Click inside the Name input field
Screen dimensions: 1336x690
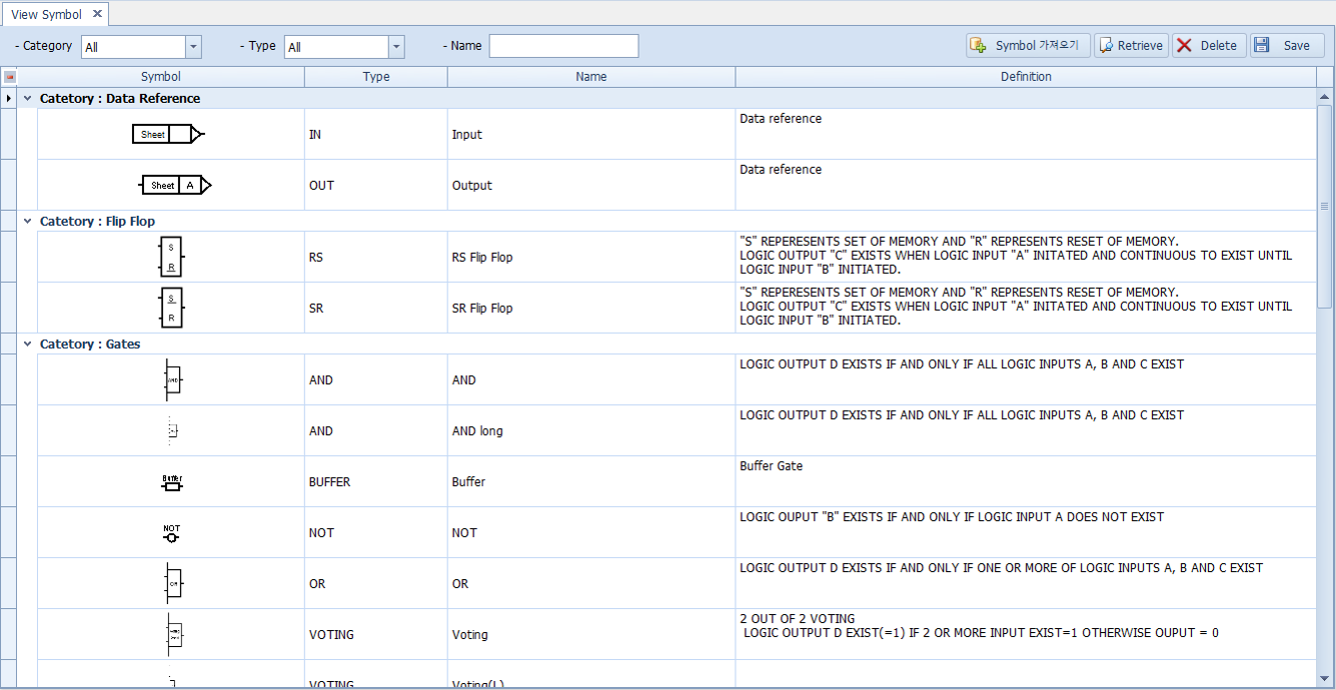pos(563,45)
